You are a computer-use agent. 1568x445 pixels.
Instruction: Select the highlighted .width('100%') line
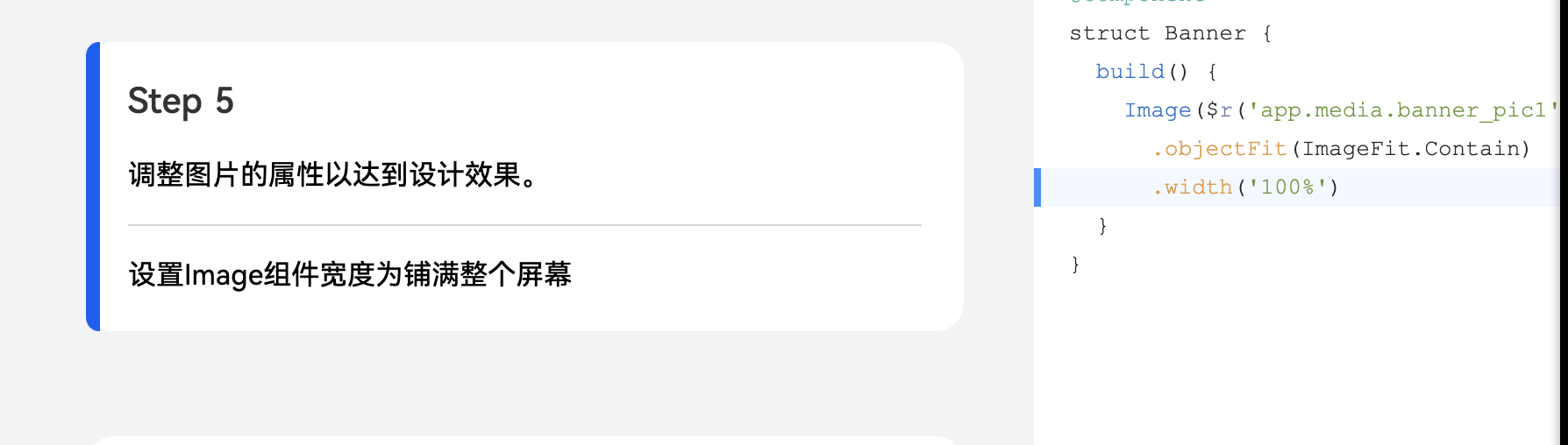click(x=1298, y=187)
